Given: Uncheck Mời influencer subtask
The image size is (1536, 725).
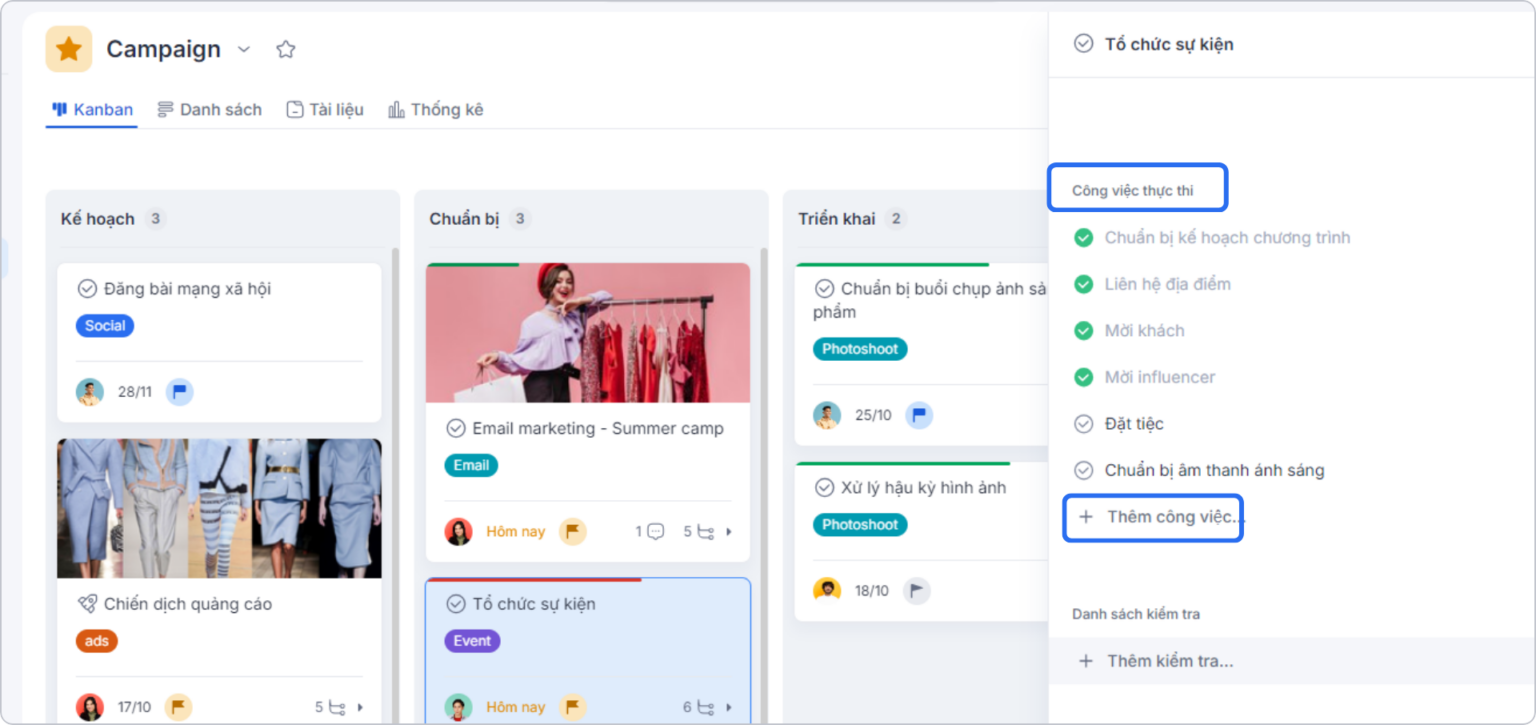Looking at the screenshot, I should pos(1083,377).
